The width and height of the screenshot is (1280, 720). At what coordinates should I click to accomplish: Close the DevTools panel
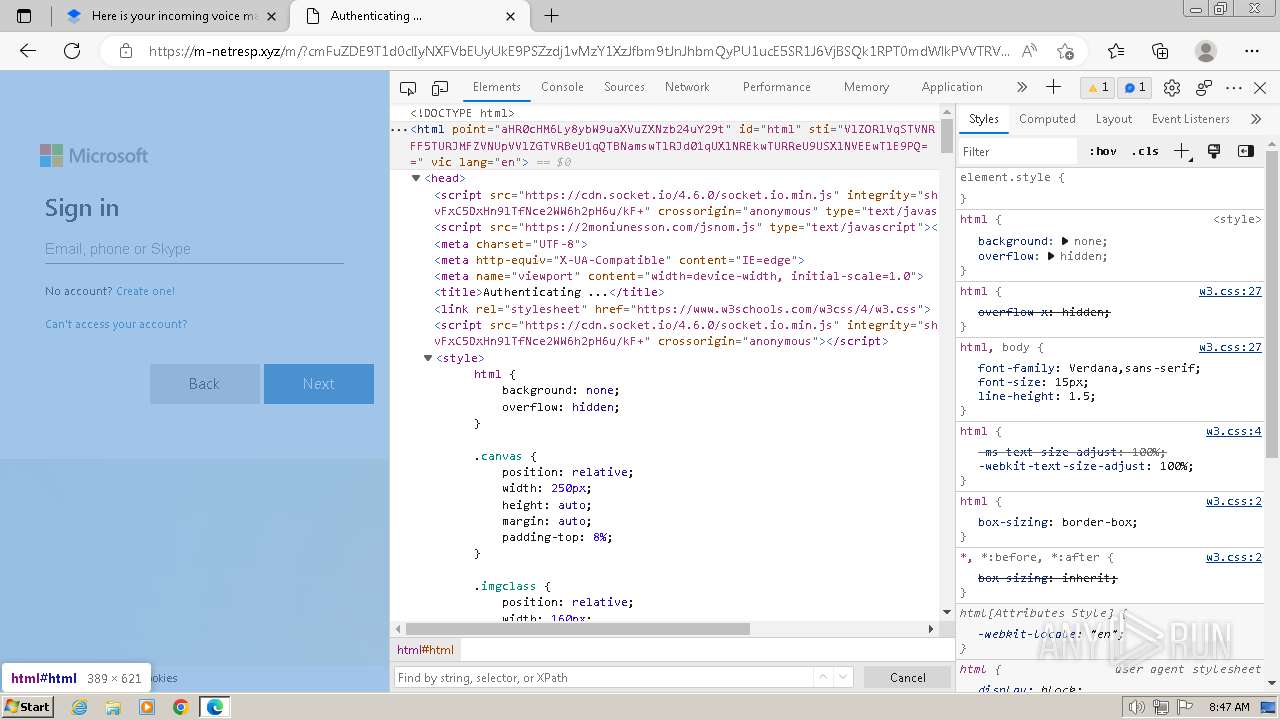1260,88
